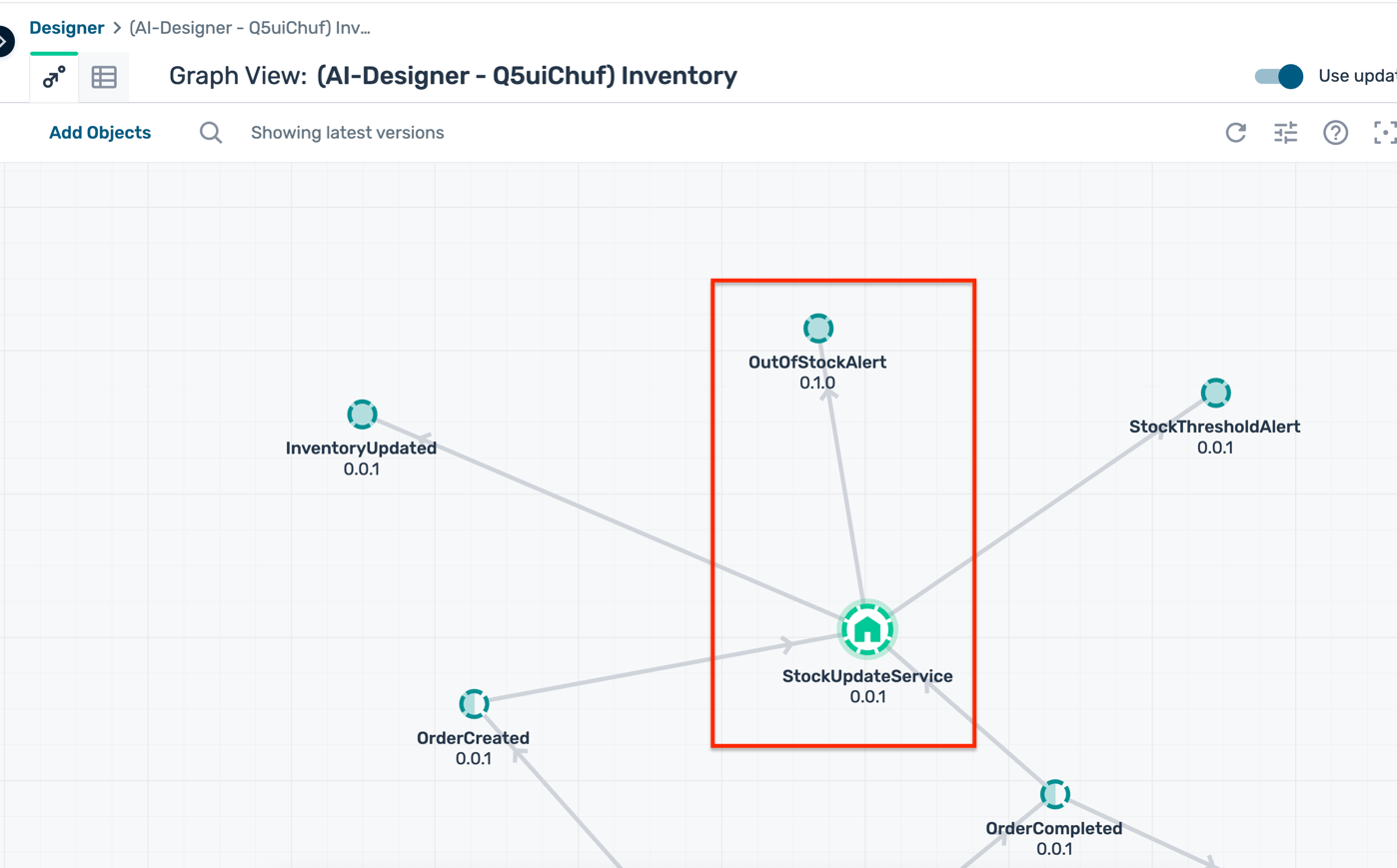Toggle the Use updated switch

[x=1279, y=76]
